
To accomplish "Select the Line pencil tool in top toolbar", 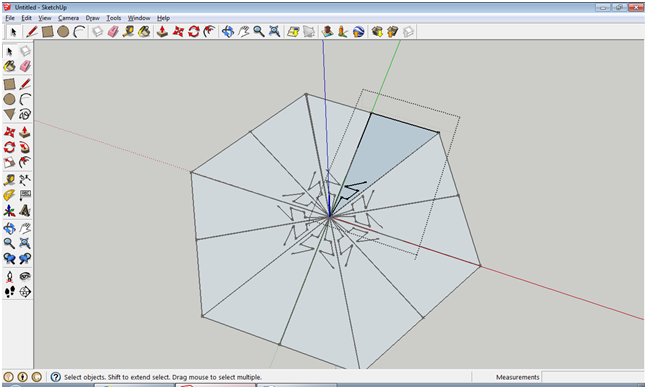I will coord(32,31).
